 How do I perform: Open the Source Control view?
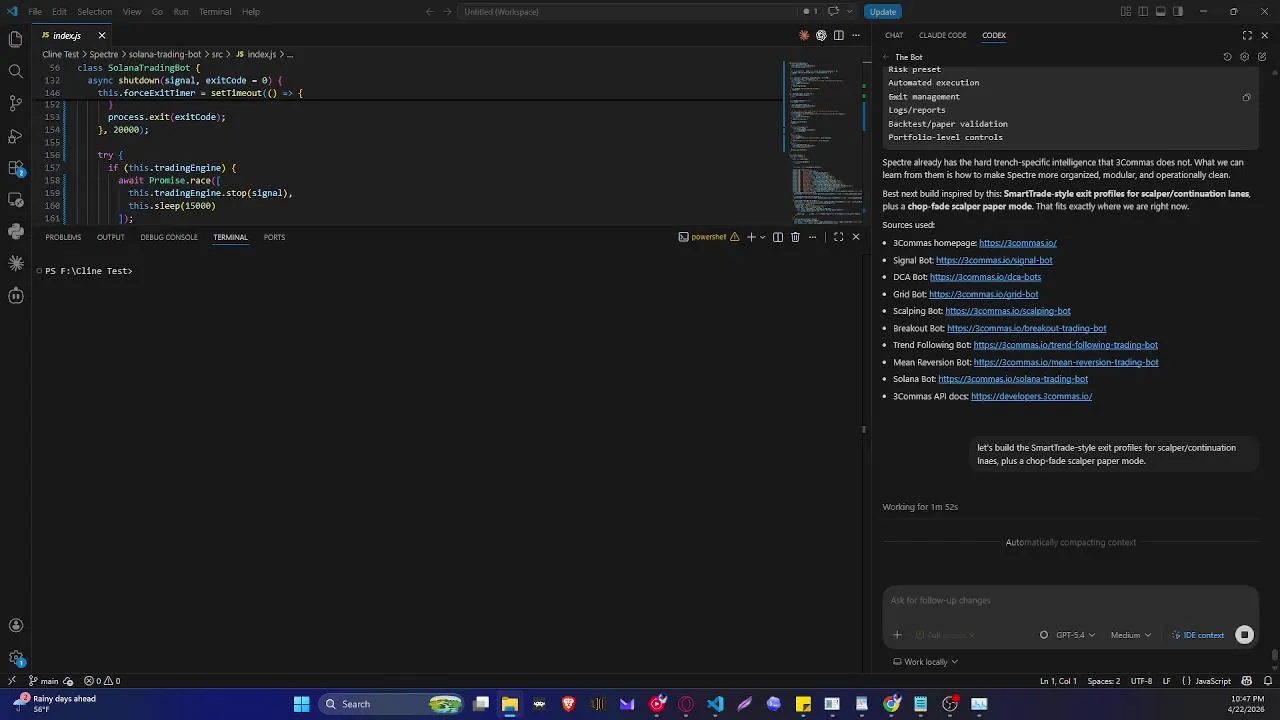click(15, 103)
